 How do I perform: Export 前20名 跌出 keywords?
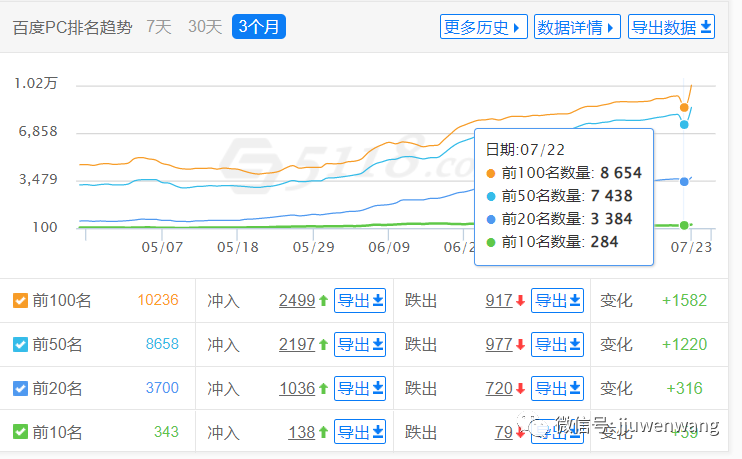click(x=557, y=388)
